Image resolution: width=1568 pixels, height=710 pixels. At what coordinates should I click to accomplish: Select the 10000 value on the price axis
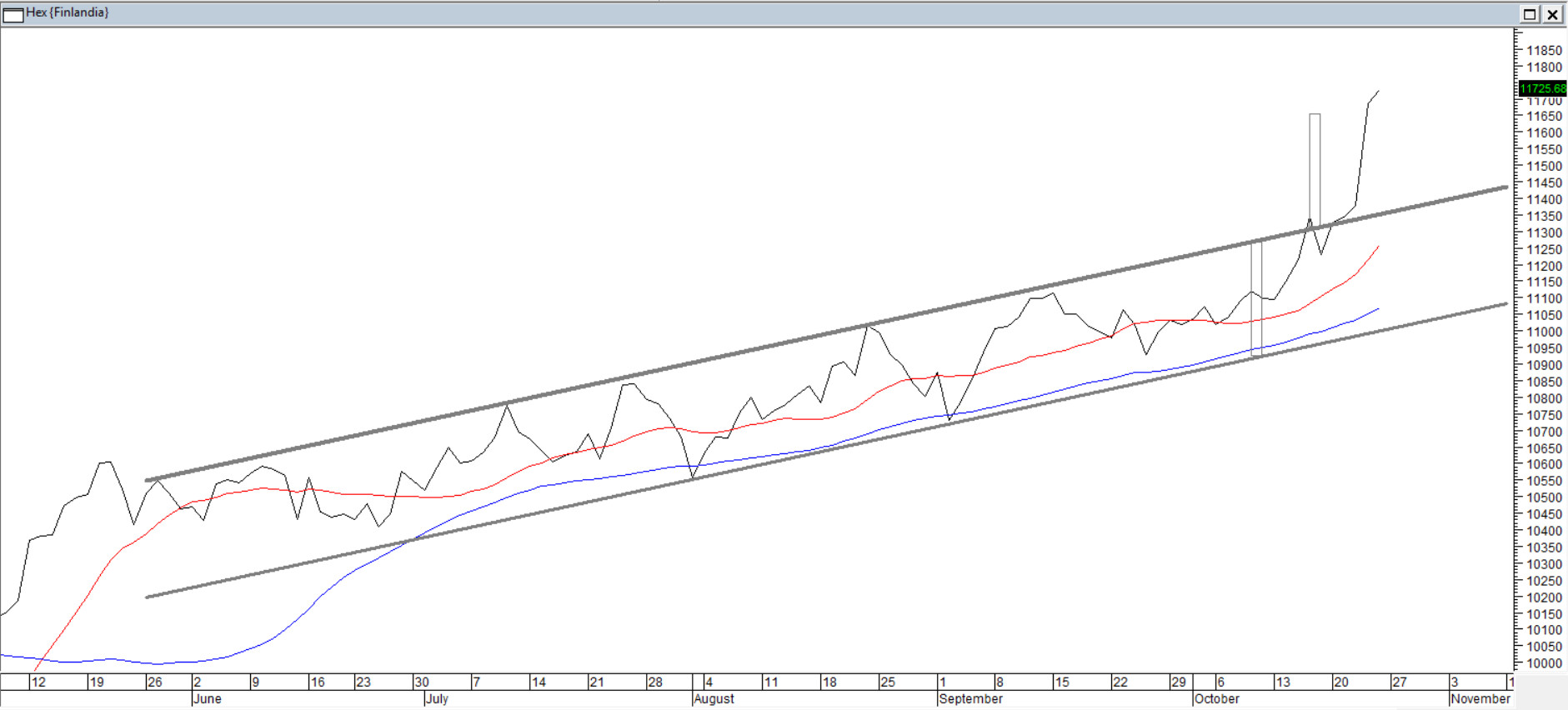click(1544, 663)
